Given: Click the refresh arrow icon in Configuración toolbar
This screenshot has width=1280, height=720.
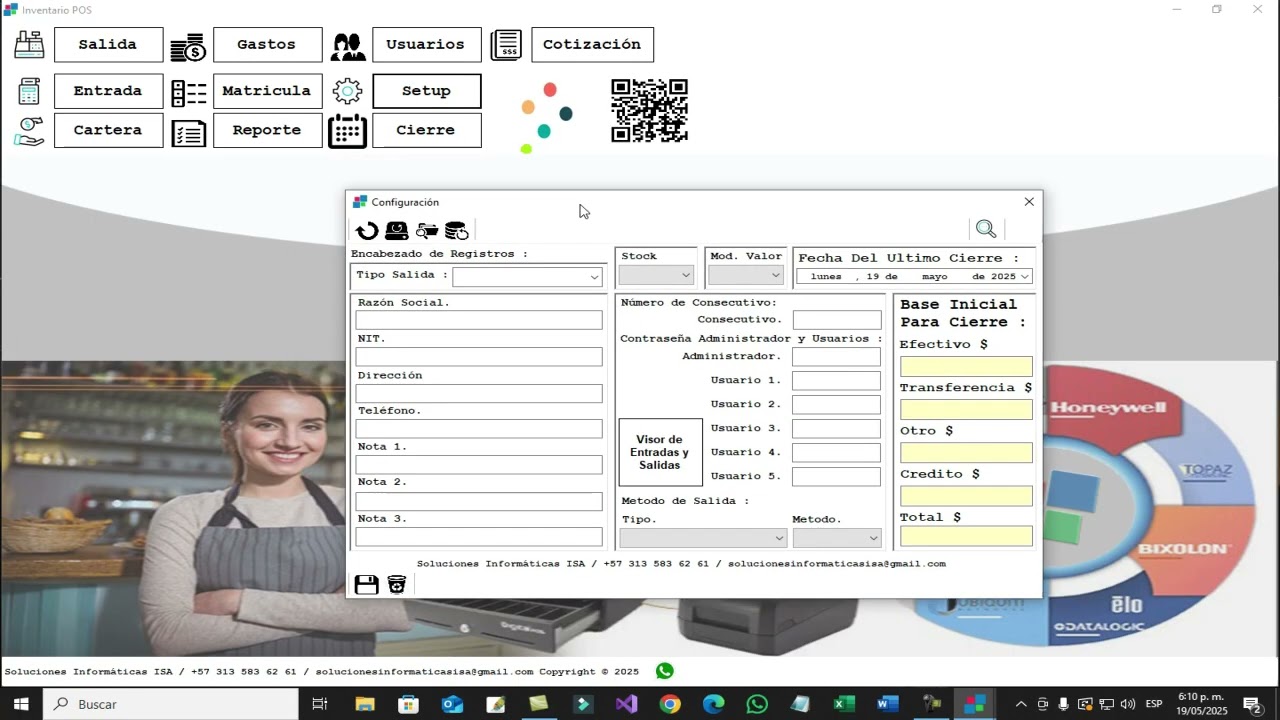Looking at the screenshot, I should point(367,231).
